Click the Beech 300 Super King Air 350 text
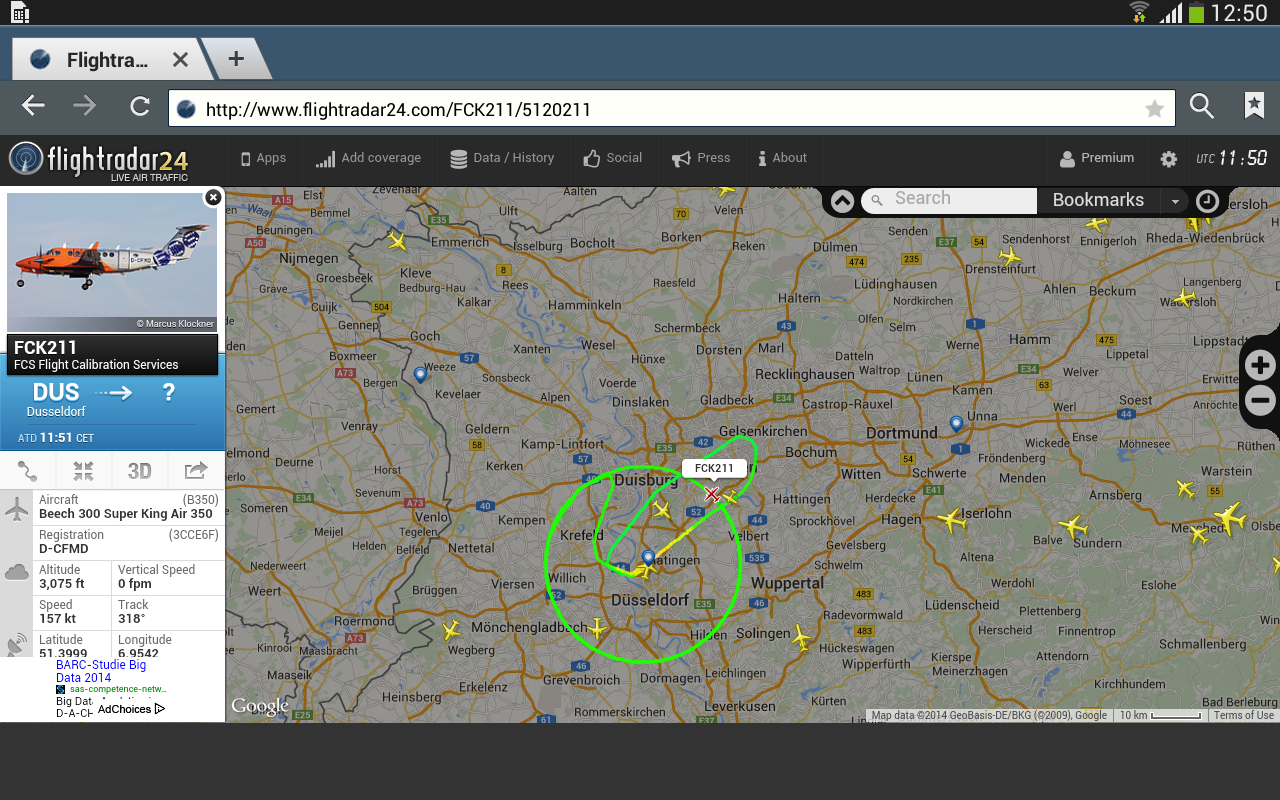This screenshot has width=1280, height=800. click(x=126, y=514)
